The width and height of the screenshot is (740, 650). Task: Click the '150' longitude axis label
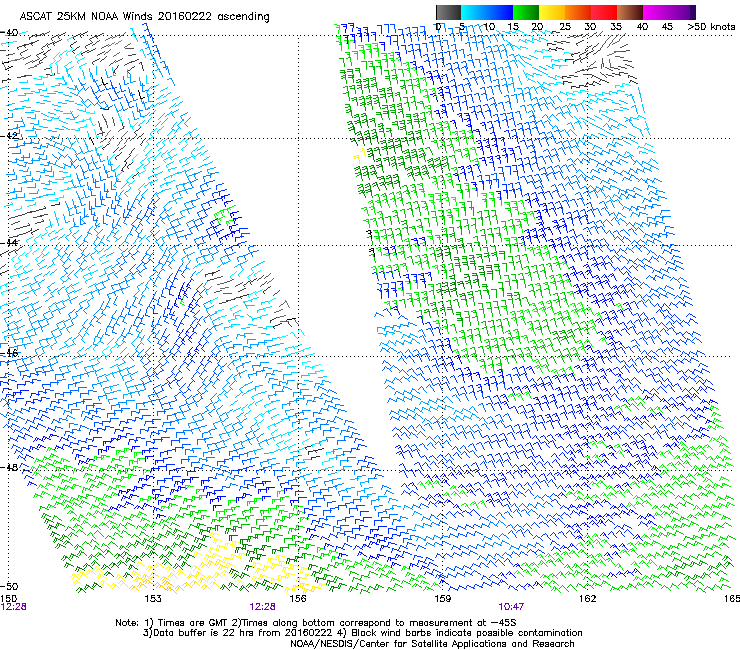coord(8,599)
